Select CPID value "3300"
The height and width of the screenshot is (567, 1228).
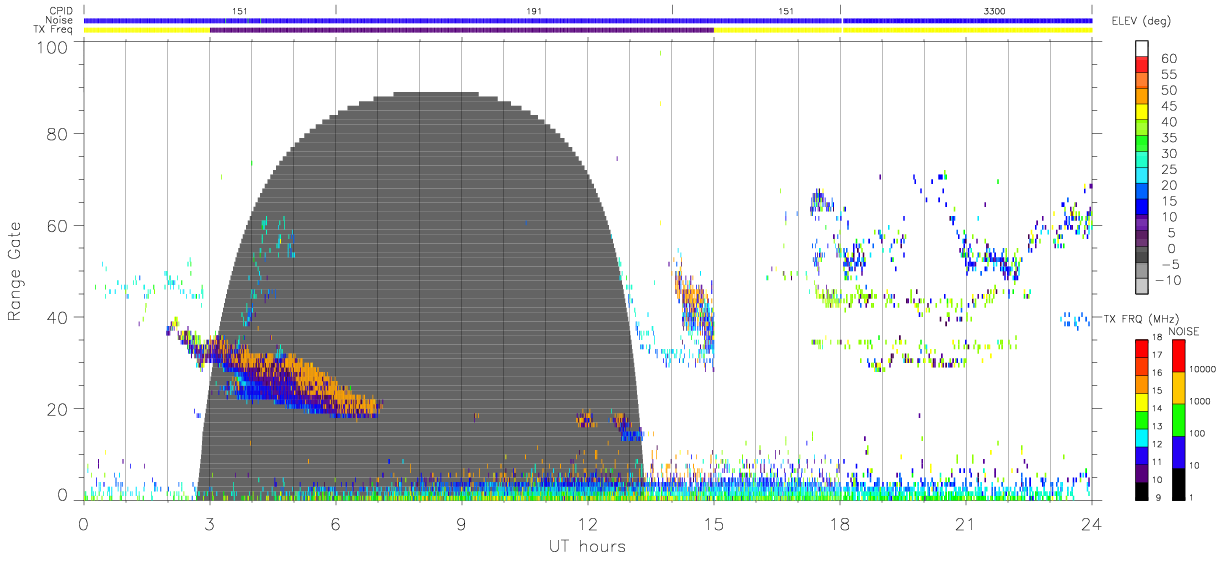(995, 10)
